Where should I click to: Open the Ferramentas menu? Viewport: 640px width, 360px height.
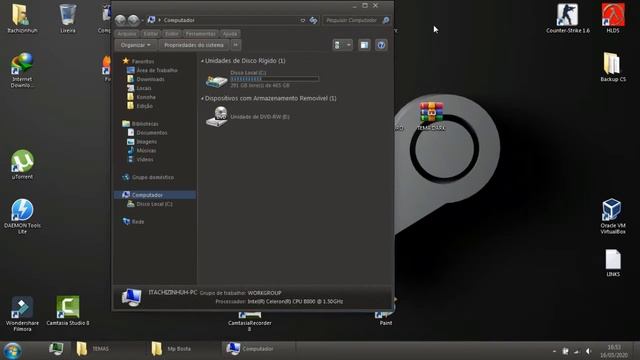pyautogui.click(x=200, y=34)
